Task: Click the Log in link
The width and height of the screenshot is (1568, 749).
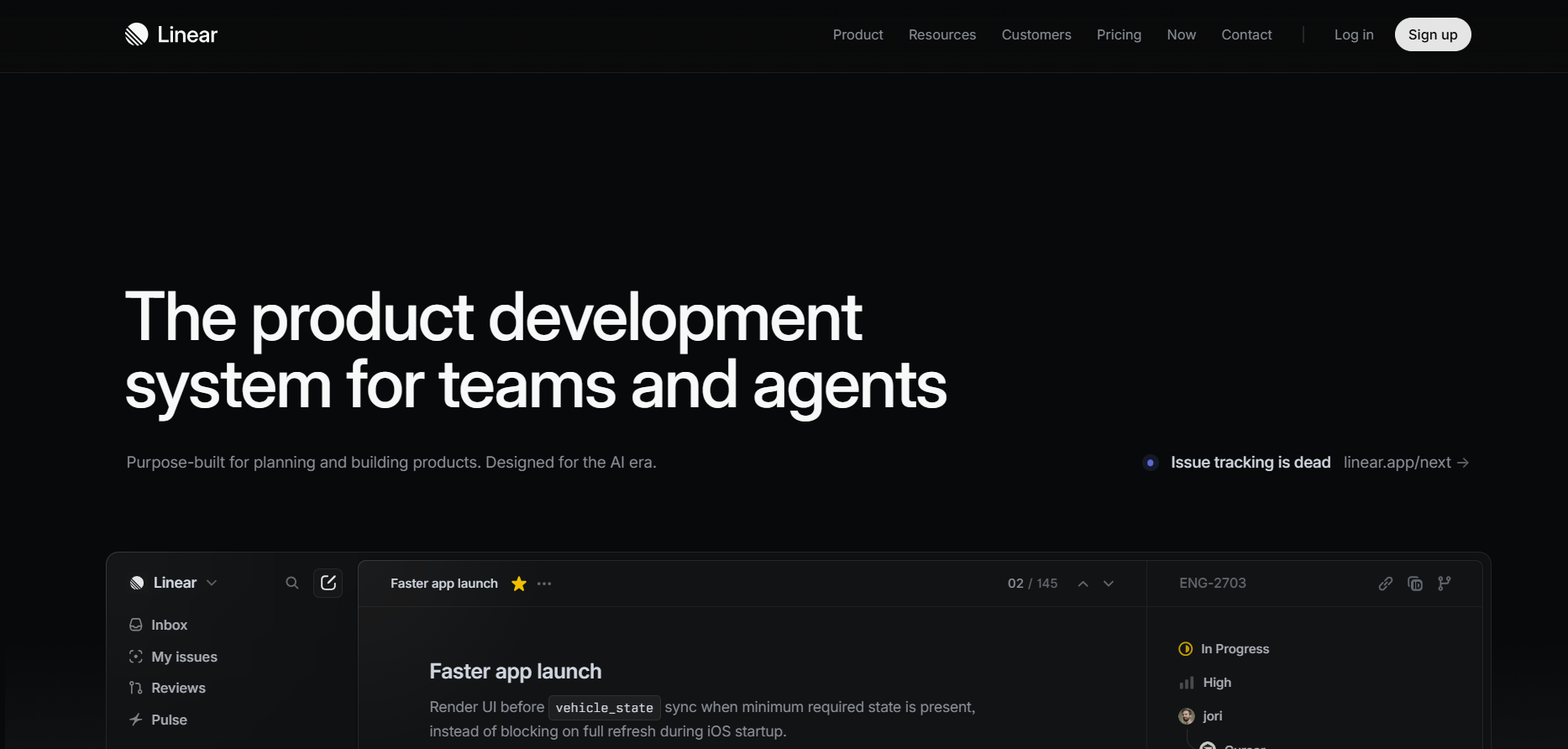Action: coord(1354,34)
